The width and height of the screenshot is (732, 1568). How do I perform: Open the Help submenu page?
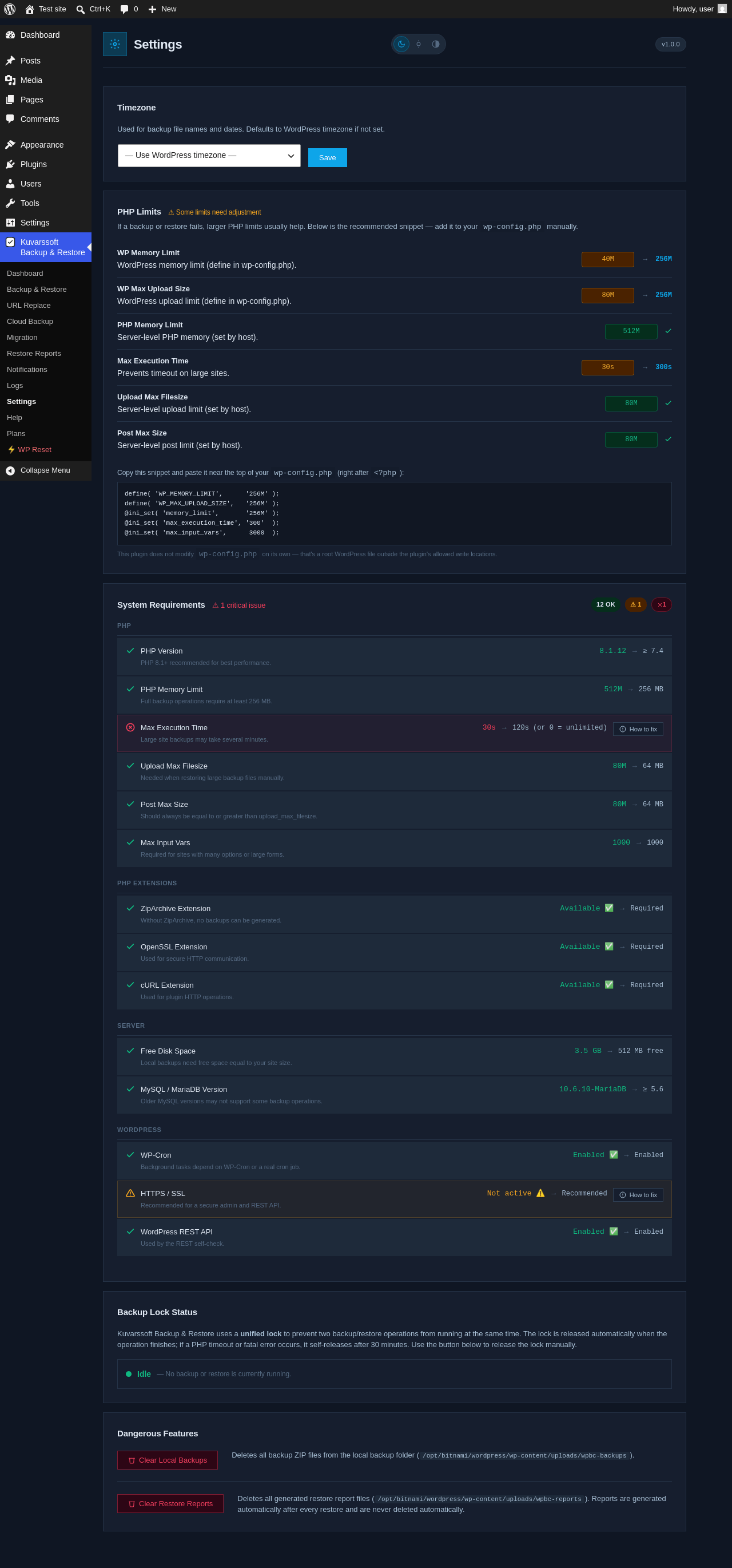(x=15, y=417)
